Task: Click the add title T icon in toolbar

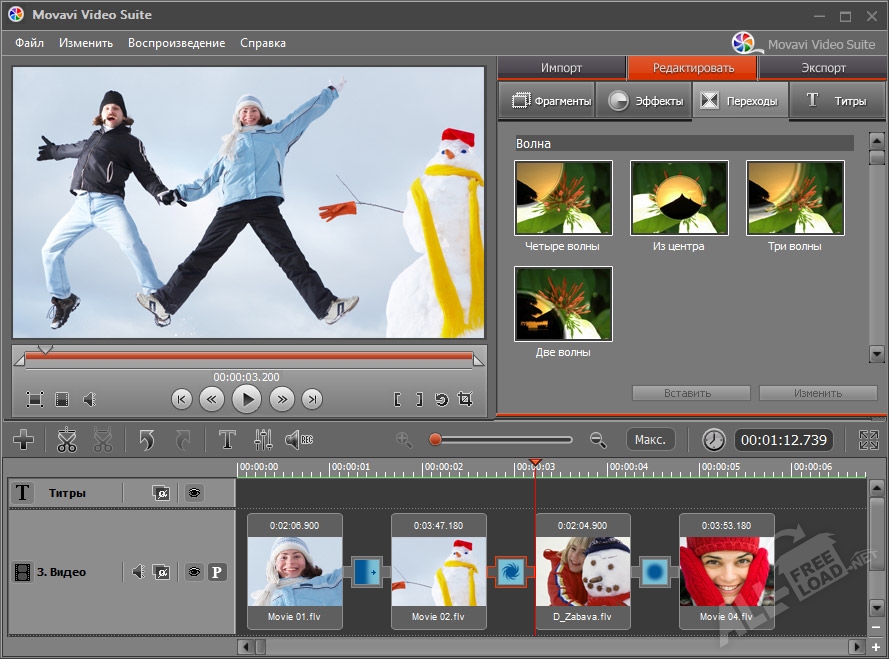Action: [227, 440]
